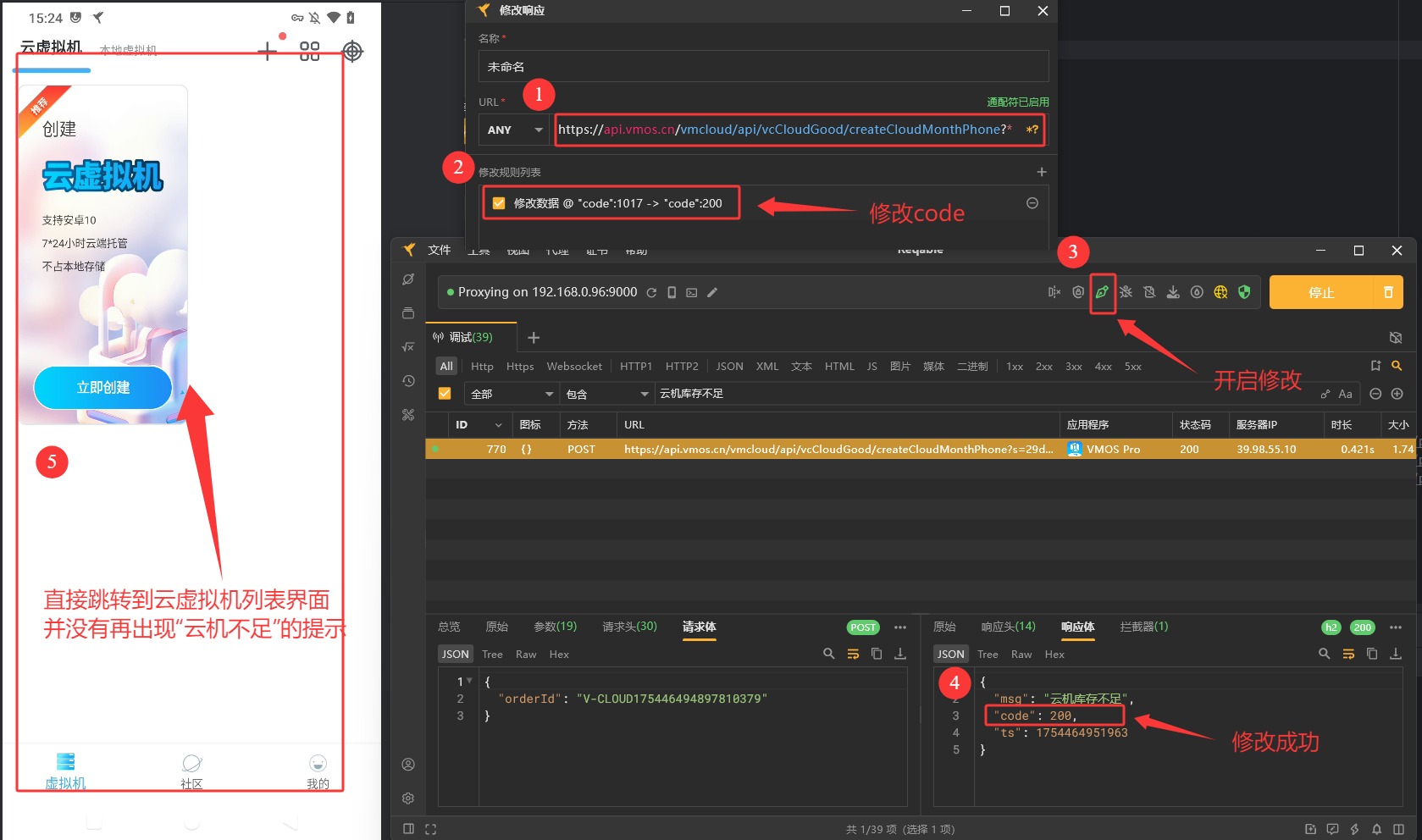Click the refresh icon beside proxy address
Screen dimensions: 1422x840
pyautogui.click(x=651, y=292)
